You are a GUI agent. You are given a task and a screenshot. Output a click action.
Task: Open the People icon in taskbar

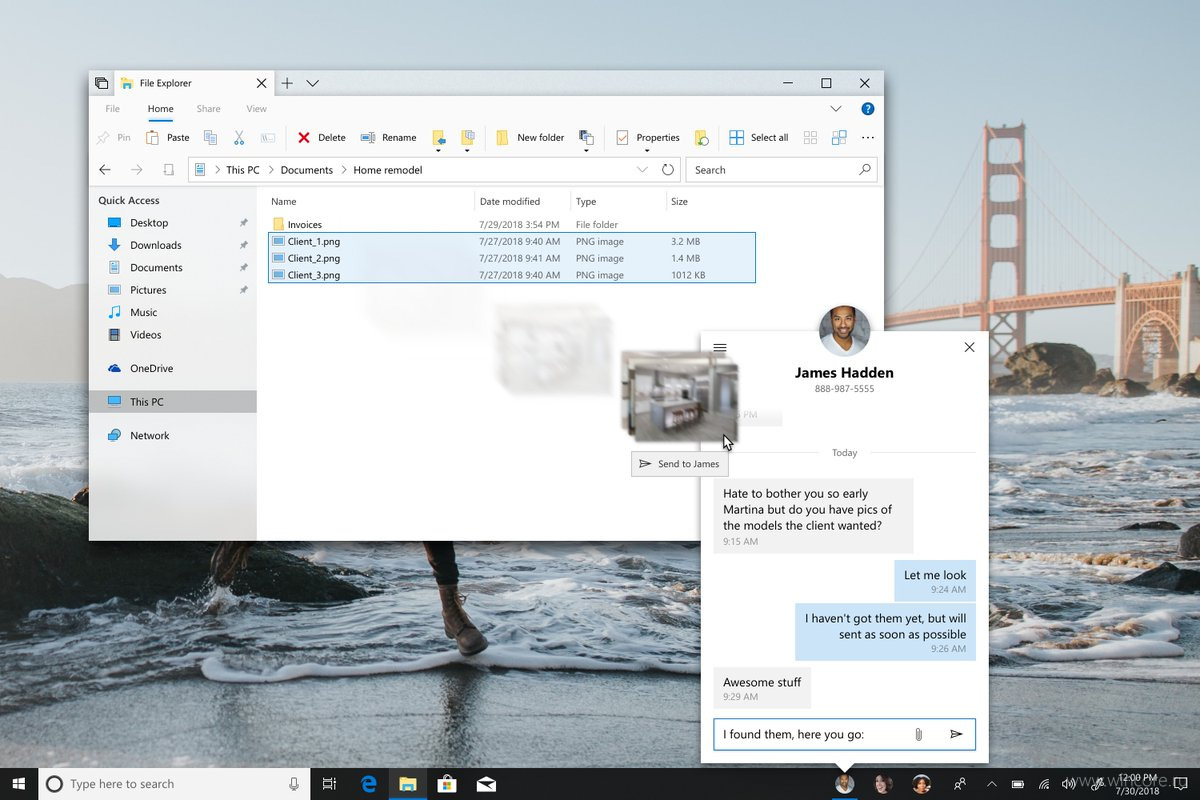point(960,784)
